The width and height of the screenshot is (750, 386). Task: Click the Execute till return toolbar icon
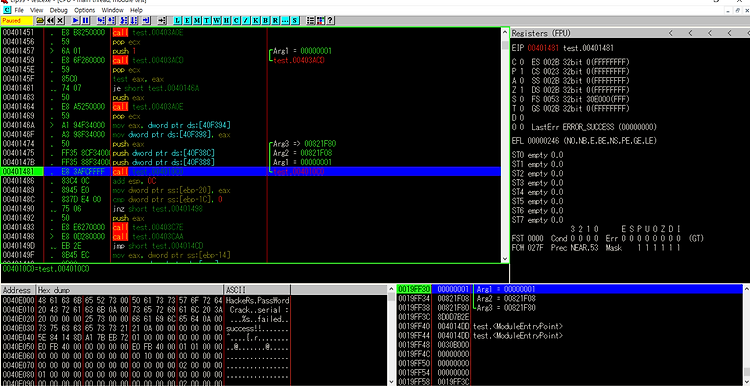pyautogui.click(x=146, y=21)
